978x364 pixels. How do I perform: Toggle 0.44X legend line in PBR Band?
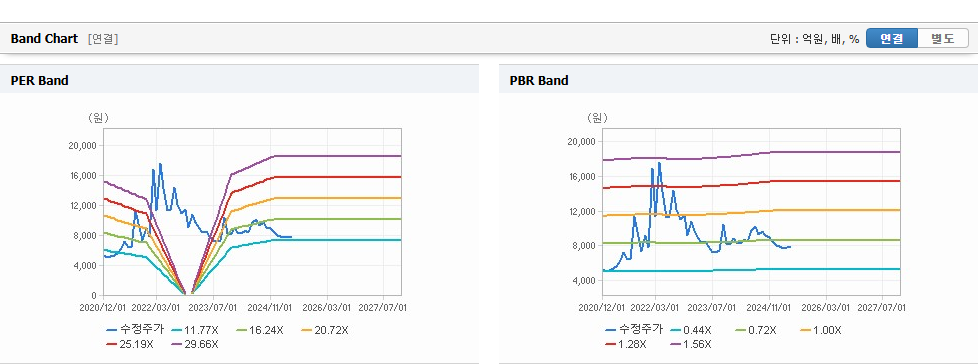[x=690, y=330]
